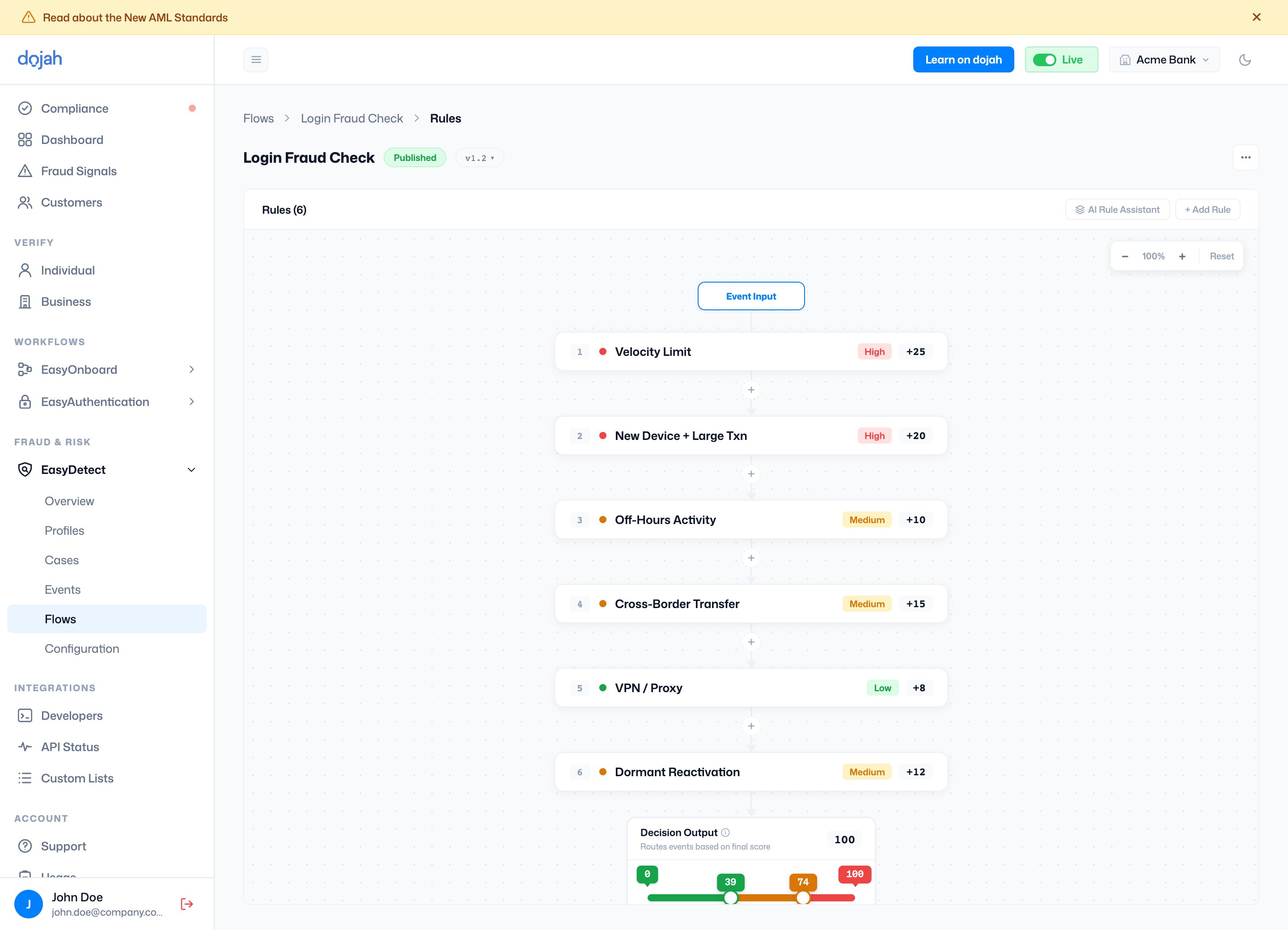The image size is (1288, 930).
Task: Open Dashboard from sidebar
Action: (x=107, y=139)
